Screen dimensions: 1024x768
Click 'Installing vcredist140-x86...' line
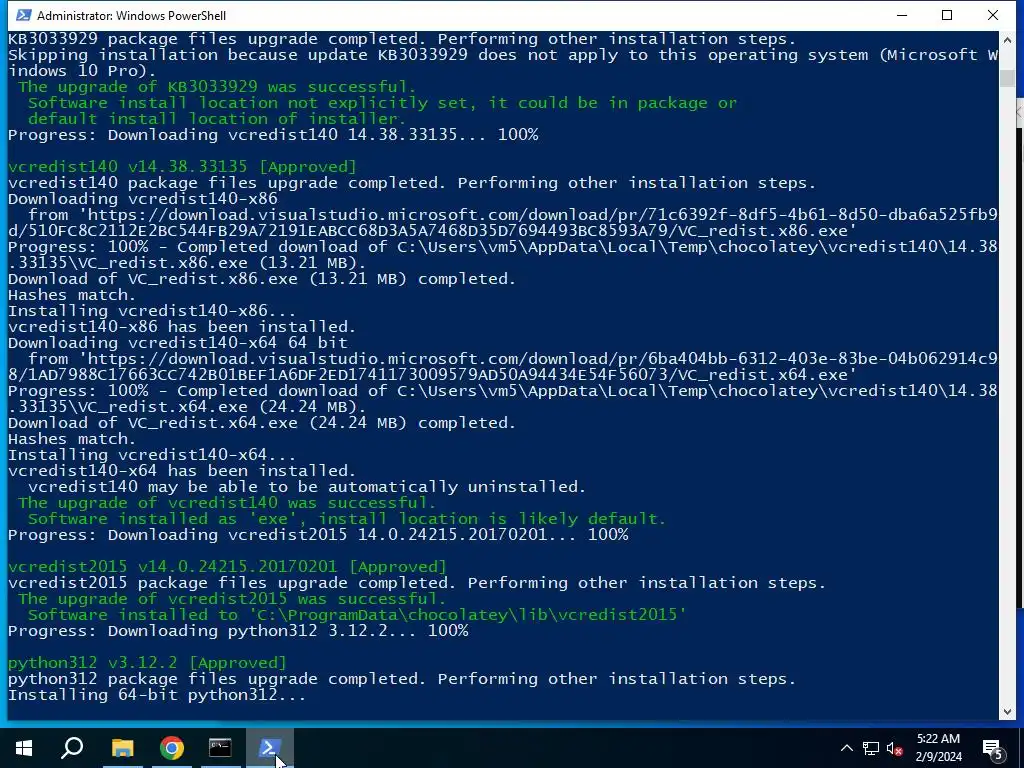[152, 311]
